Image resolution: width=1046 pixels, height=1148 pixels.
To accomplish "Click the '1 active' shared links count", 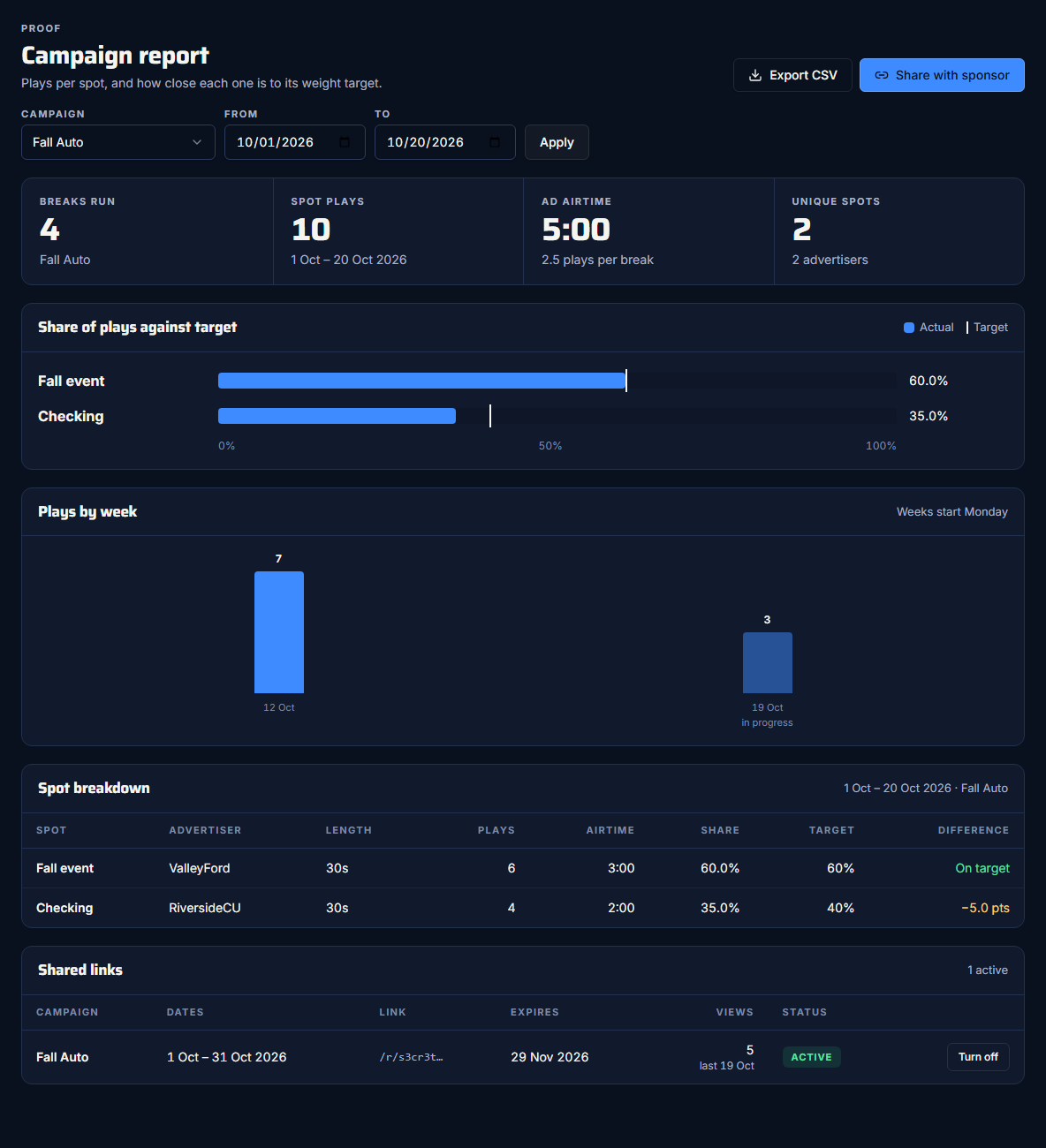I will click(x=988, y=970).
